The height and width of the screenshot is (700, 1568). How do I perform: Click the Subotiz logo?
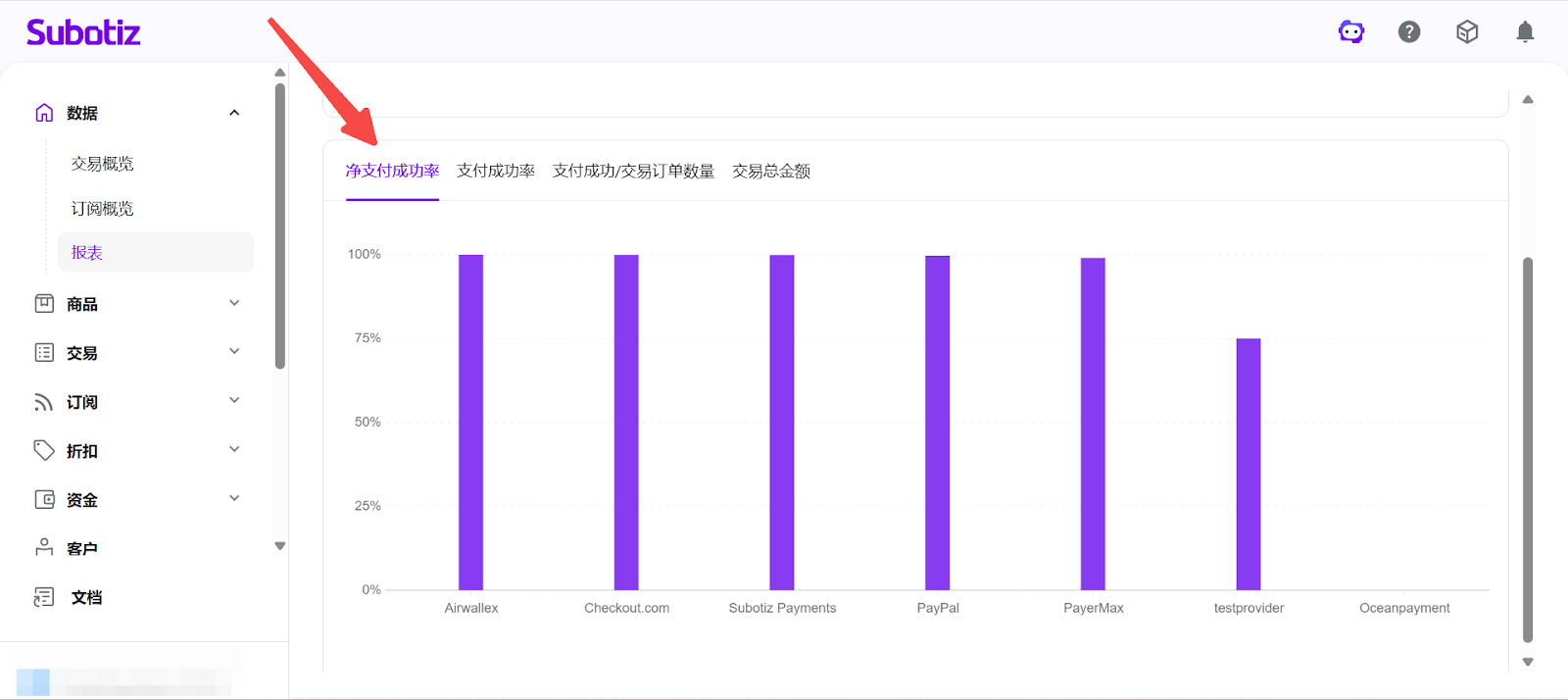tap(83, 32)
